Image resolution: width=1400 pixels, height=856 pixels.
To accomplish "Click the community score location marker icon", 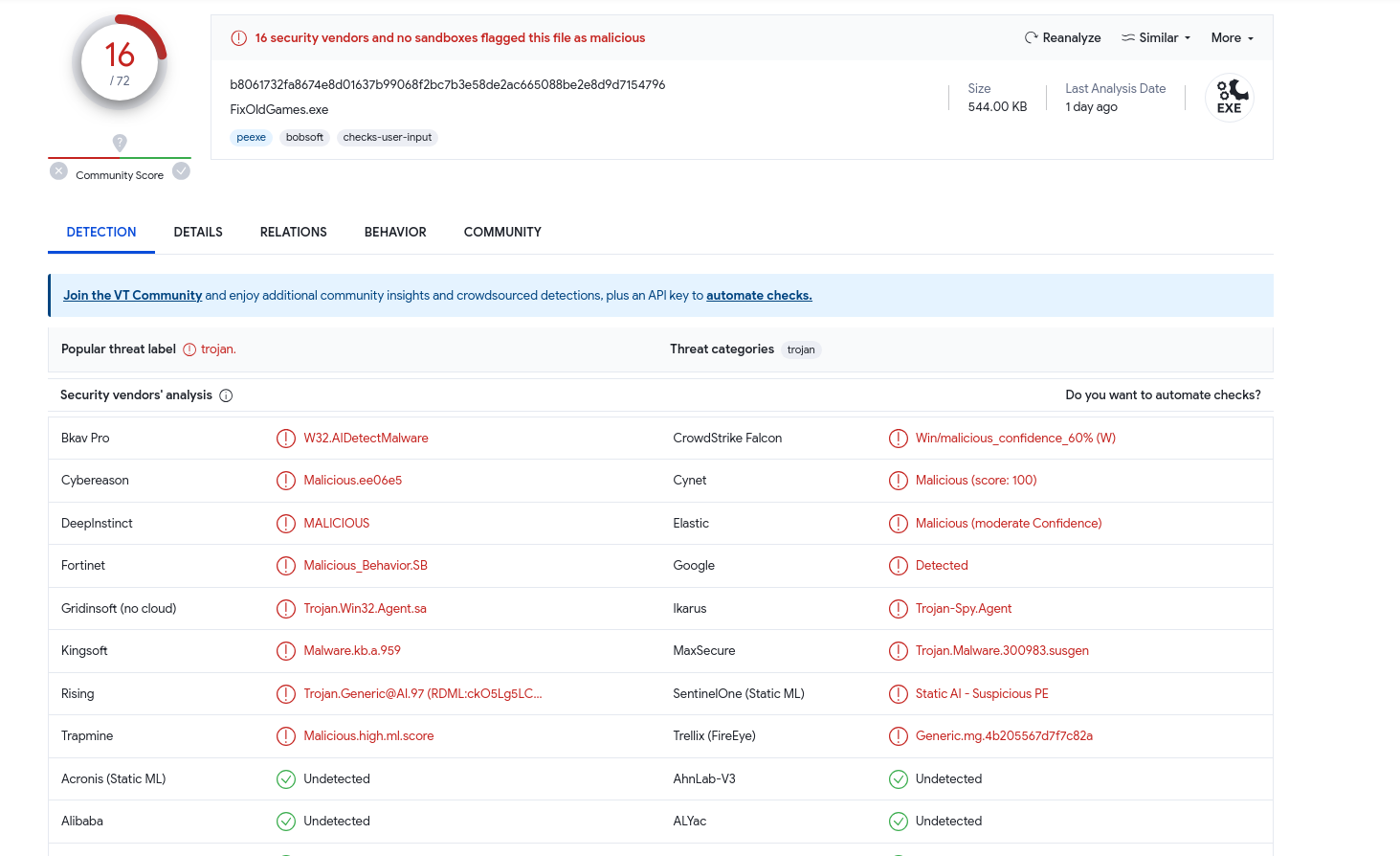I will (x=120, y=143).
